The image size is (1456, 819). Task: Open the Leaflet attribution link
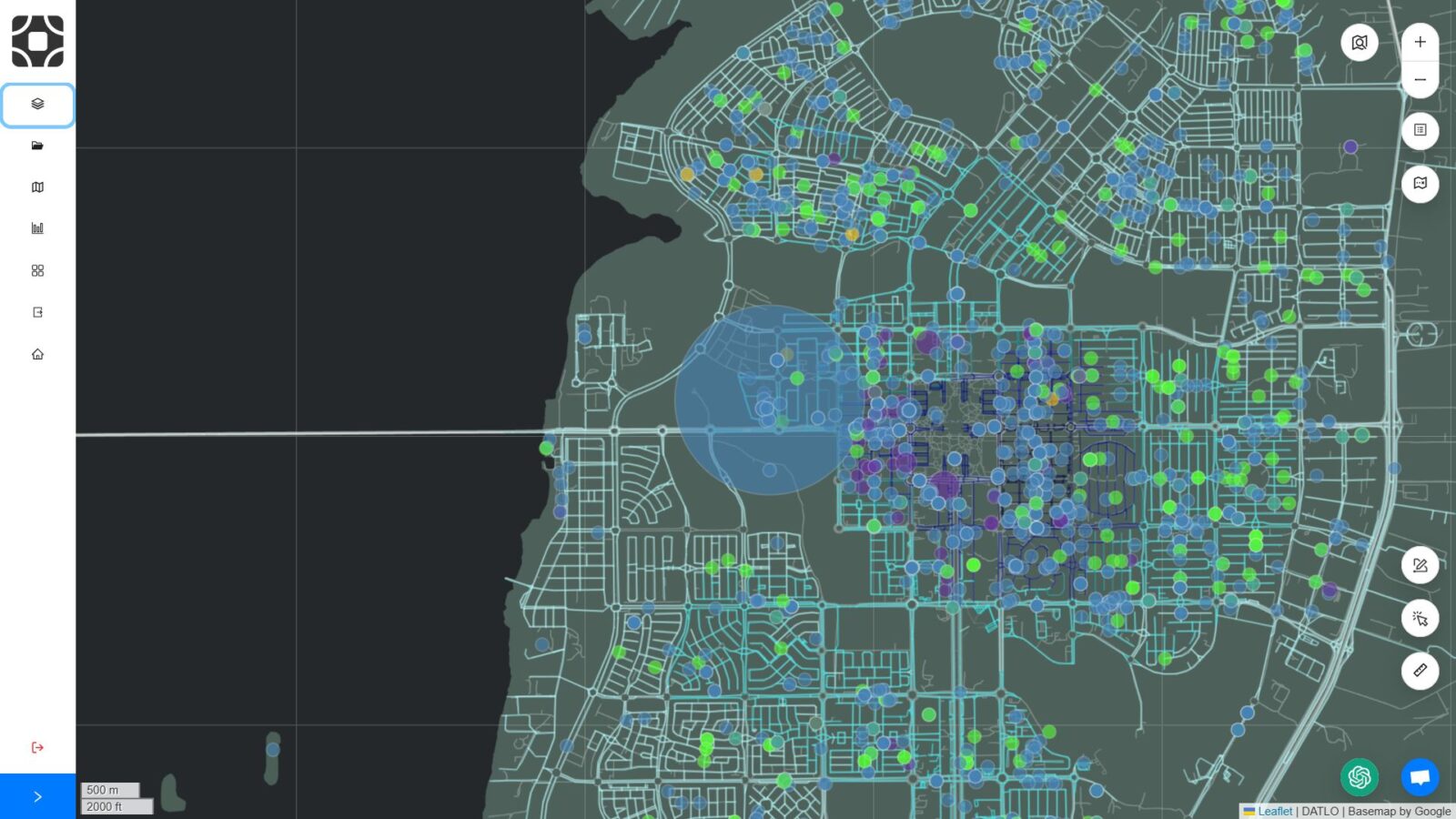click(x=1274, y=811)
